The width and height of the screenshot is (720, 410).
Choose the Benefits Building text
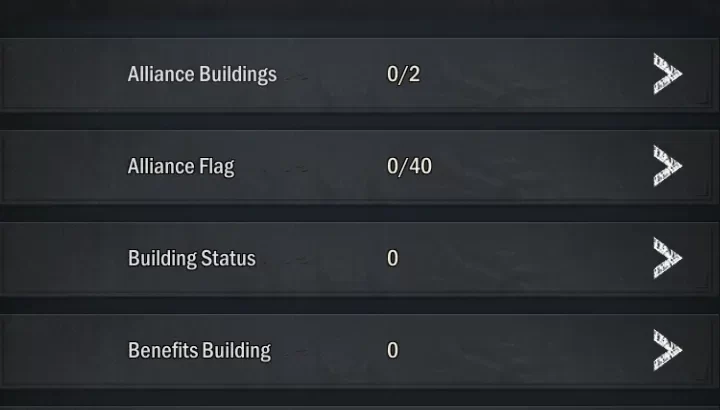199,350
